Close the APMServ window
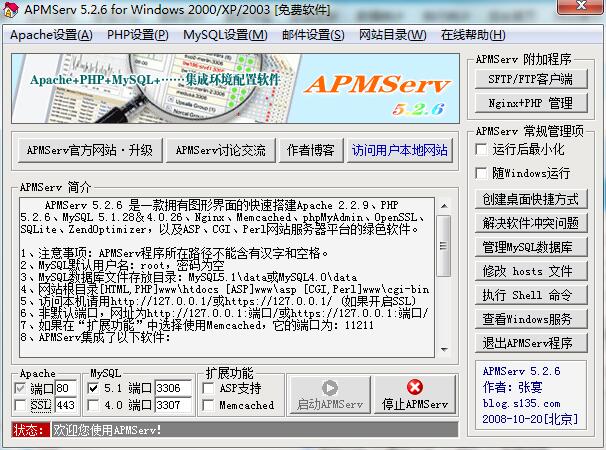606x450 pixels. coord(580,6)
